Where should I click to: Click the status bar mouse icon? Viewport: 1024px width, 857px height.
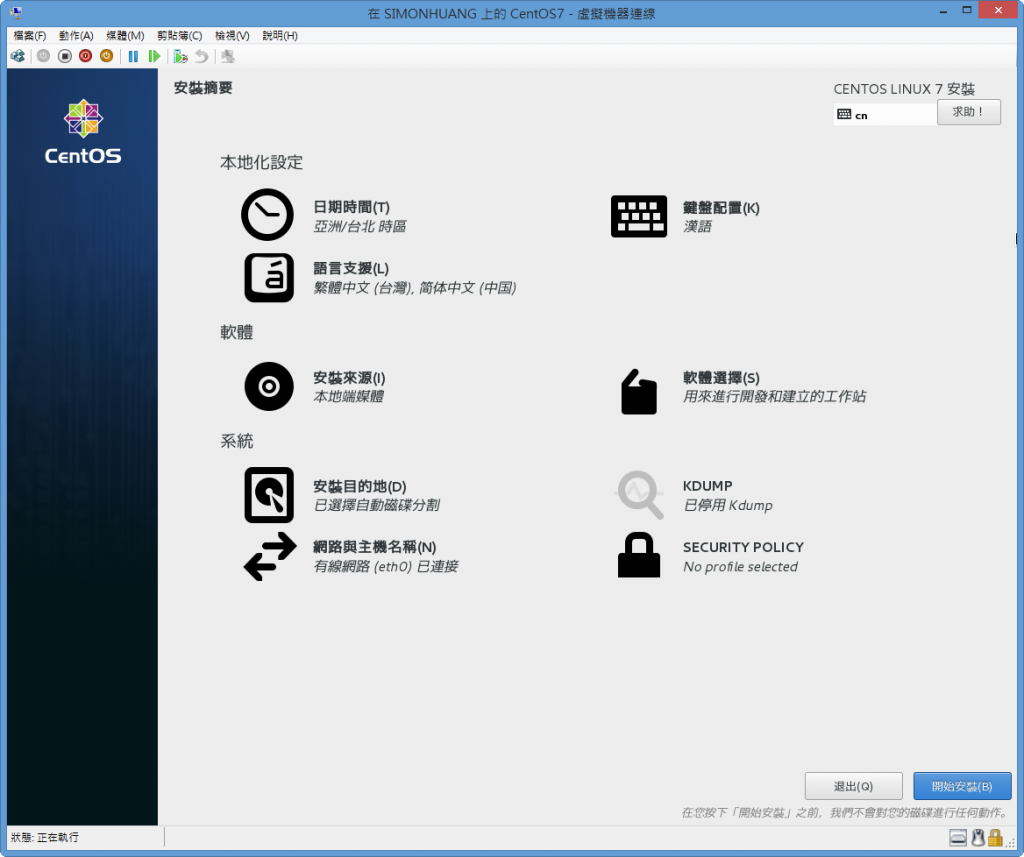[x=978, y=837]
